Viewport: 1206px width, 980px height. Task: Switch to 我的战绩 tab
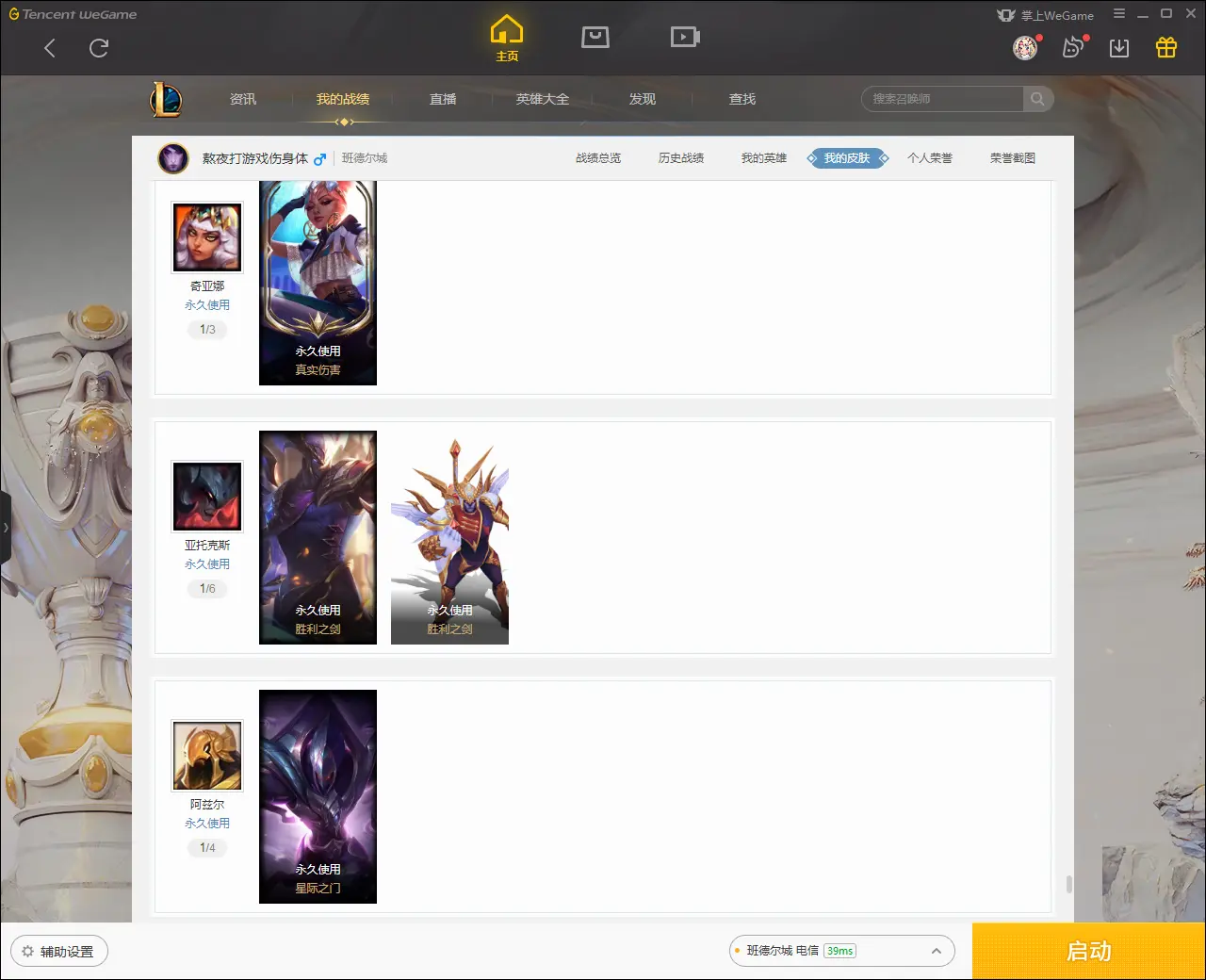point(343,99)
